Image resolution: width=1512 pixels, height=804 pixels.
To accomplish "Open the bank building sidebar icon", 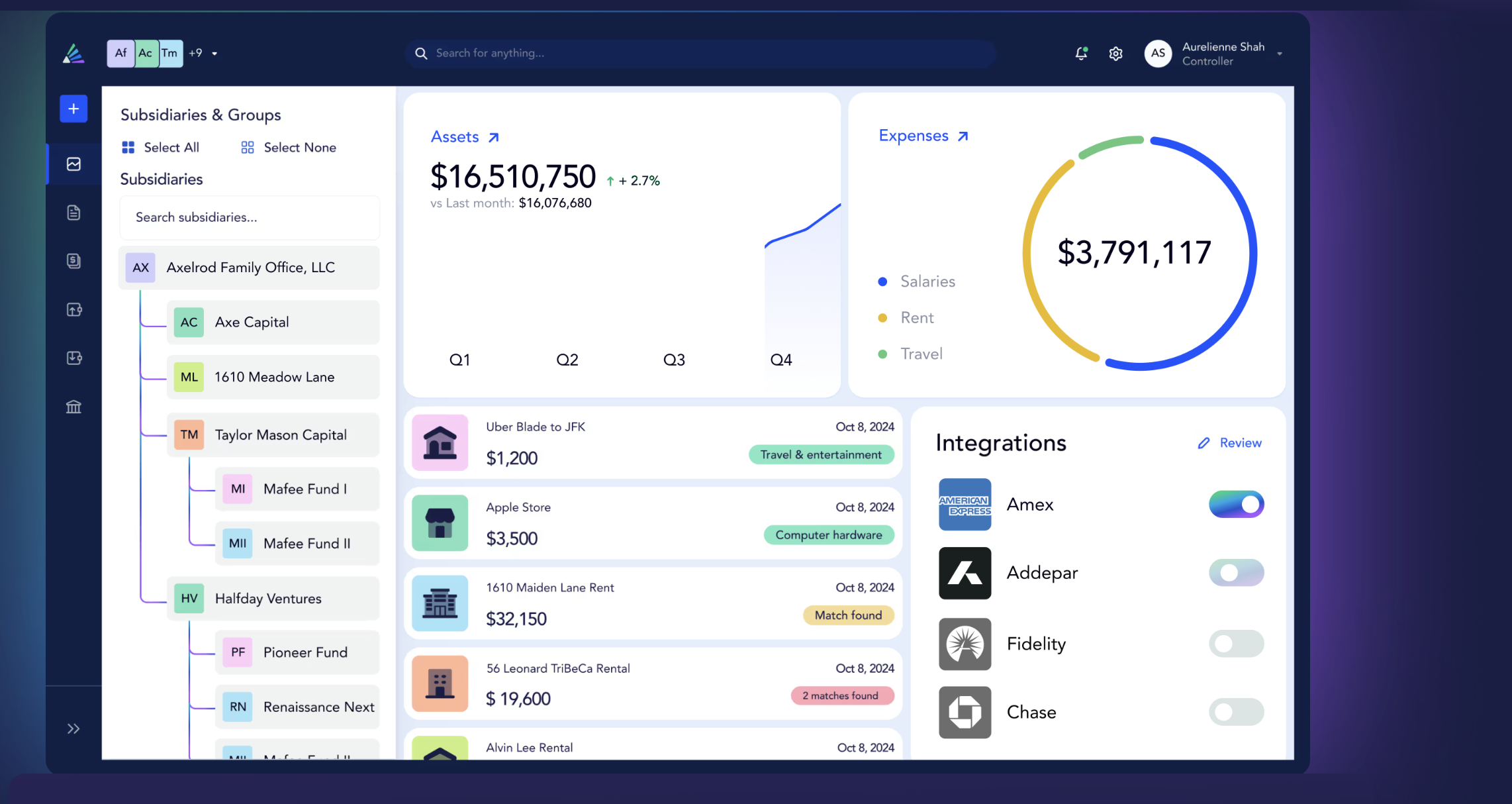I will click(x=73, y=407).
